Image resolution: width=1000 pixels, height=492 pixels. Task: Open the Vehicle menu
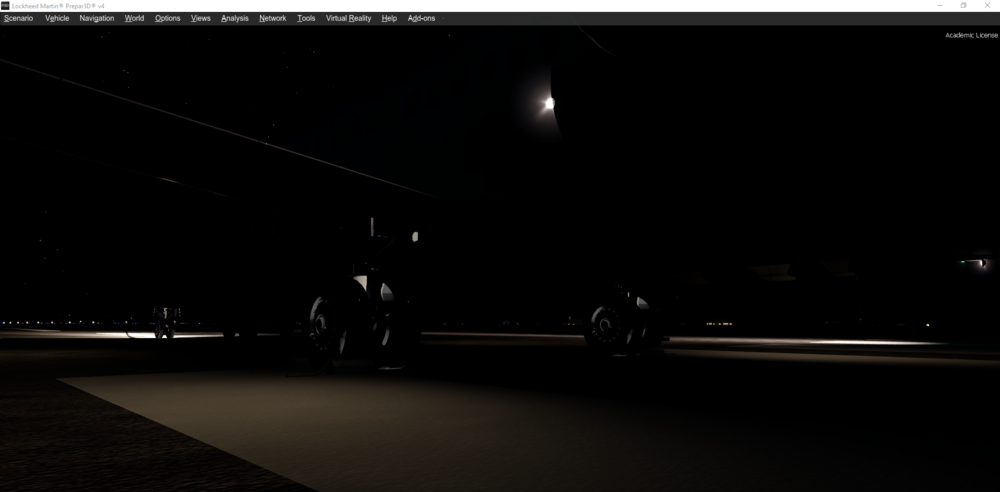click(x=57, y=18)
